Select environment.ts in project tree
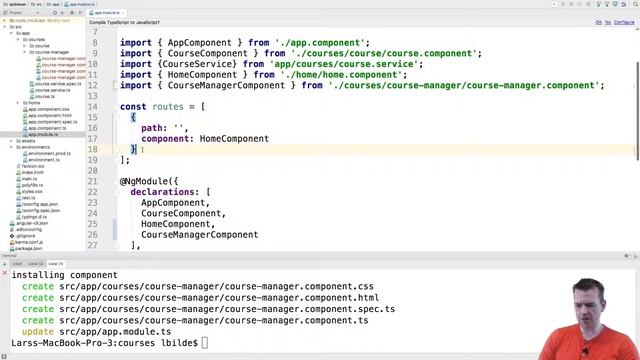The image size is (640, 360). 41,160
